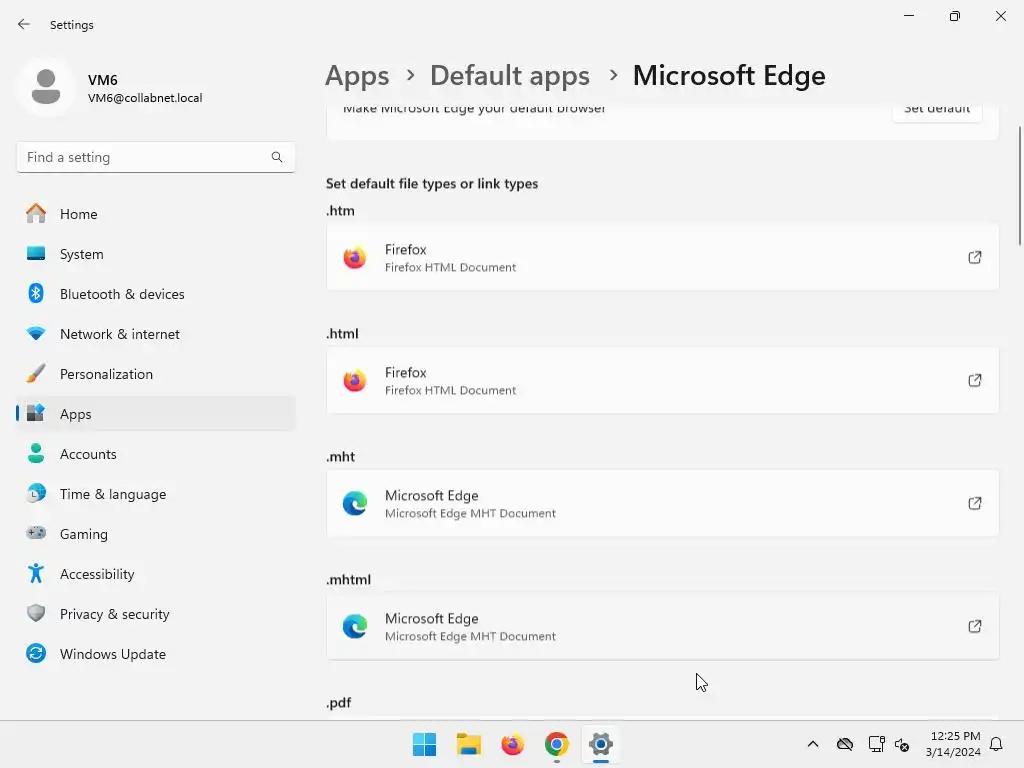
Task: Click the Find a setting search box
Action: click(x=145, y=157)
